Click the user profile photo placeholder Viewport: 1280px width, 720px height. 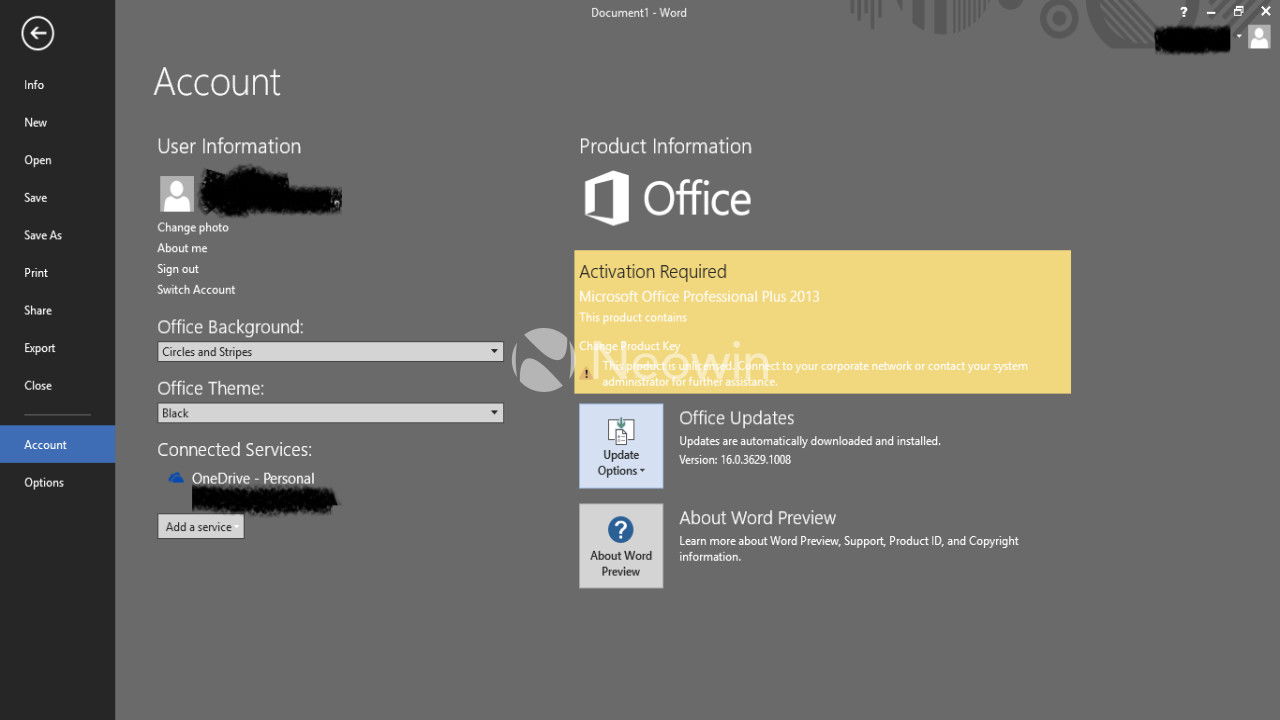click(177, 194)
